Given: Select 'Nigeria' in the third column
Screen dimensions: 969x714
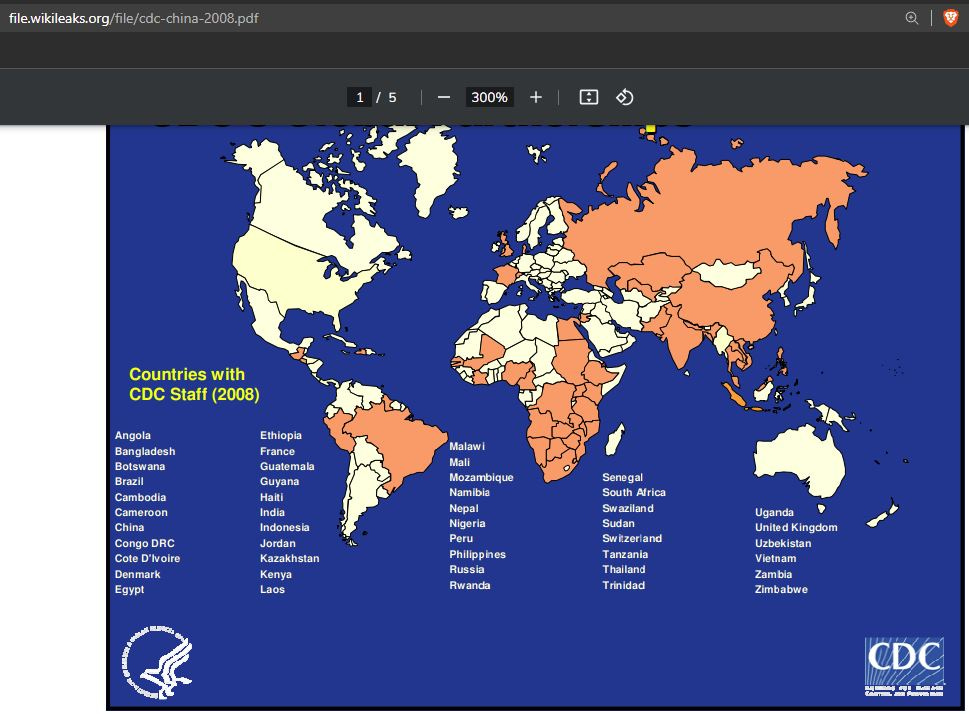Looking at the screenshot, I should [x=468, y=524].
